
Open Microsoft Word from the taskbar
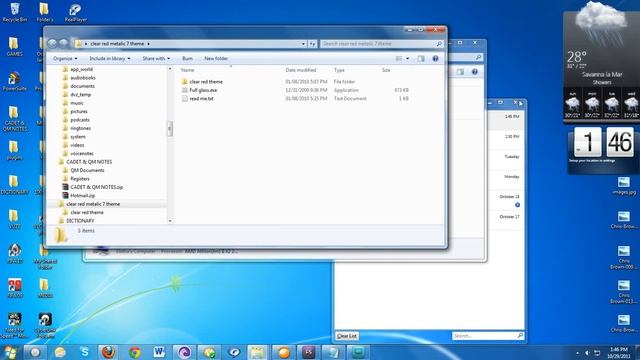click(x=159, y=352)
